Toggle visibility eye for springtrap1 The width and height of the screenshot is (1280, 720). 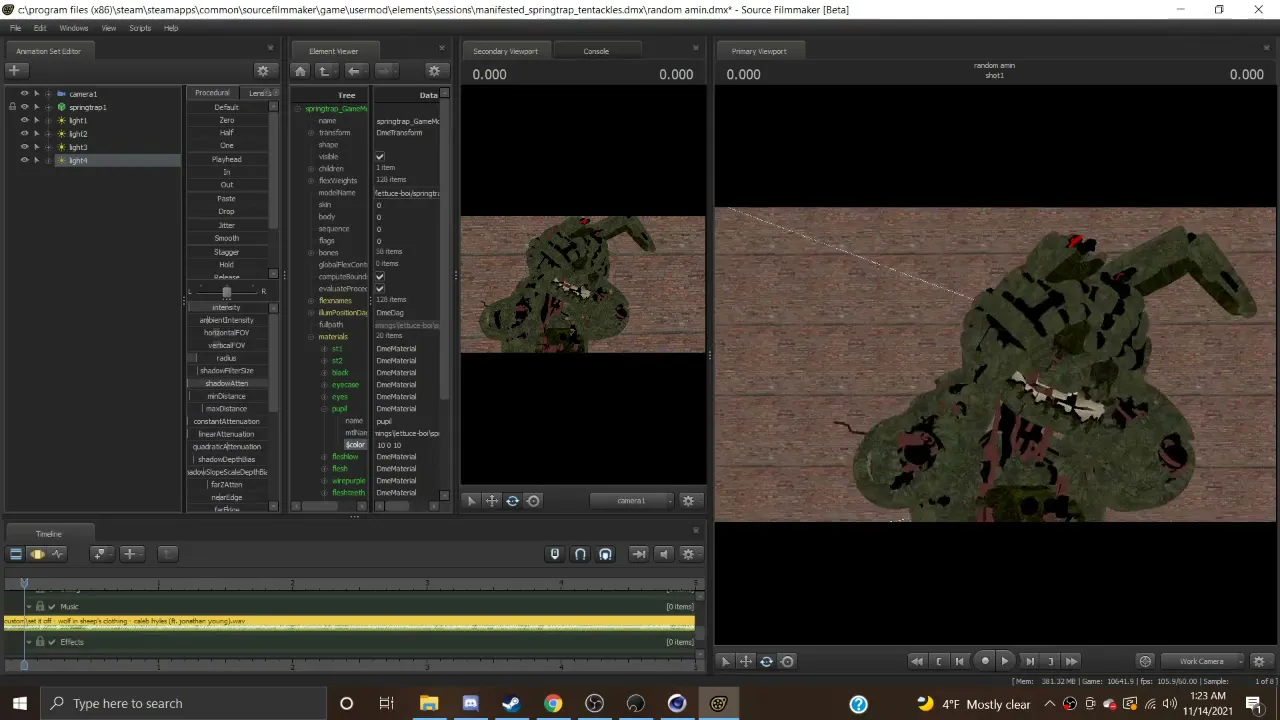click(25, 107)
